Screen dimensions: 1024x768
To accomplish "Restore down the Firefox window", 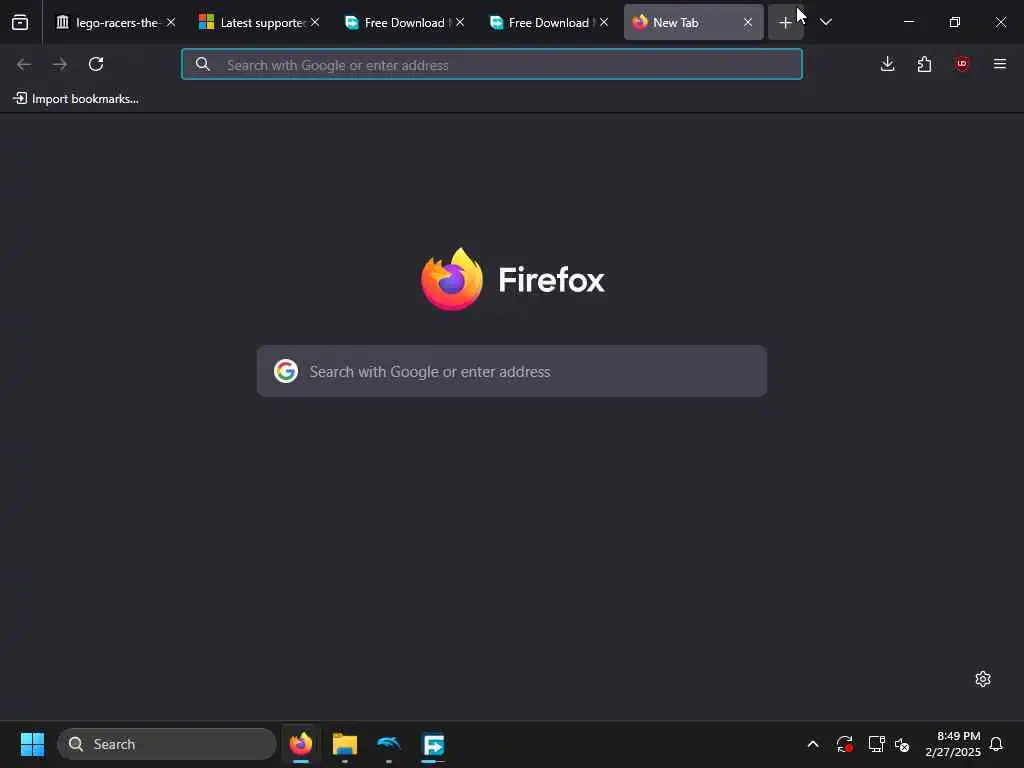I will 955,22.
